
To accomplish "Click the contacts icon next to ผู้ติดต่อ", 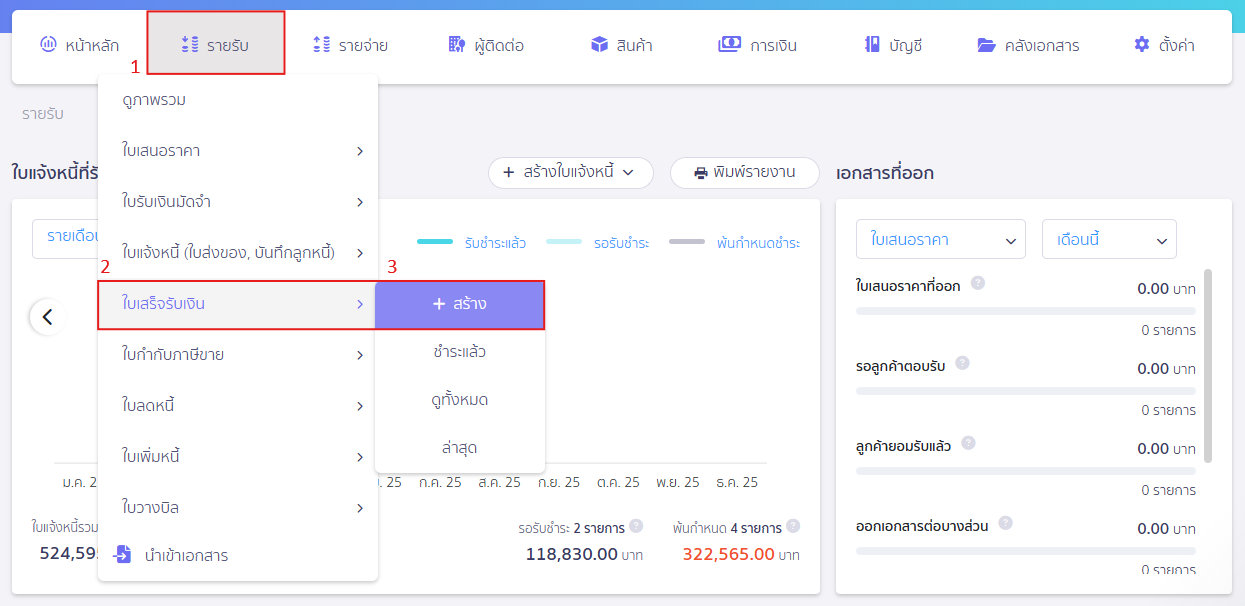I will 457,45.
